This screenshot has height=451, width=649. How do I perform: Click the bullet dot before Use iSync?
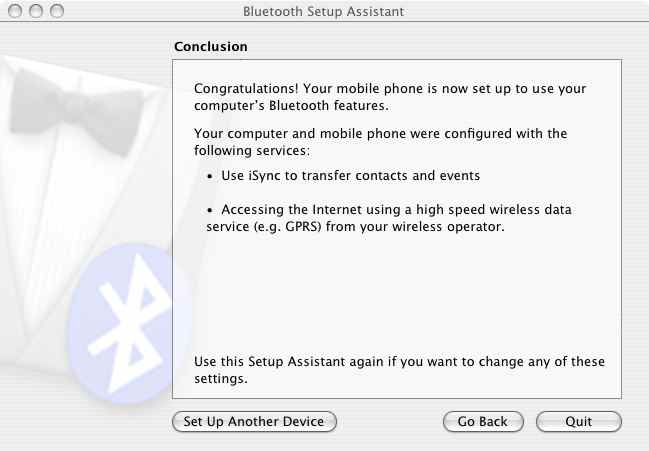point(210,176)
